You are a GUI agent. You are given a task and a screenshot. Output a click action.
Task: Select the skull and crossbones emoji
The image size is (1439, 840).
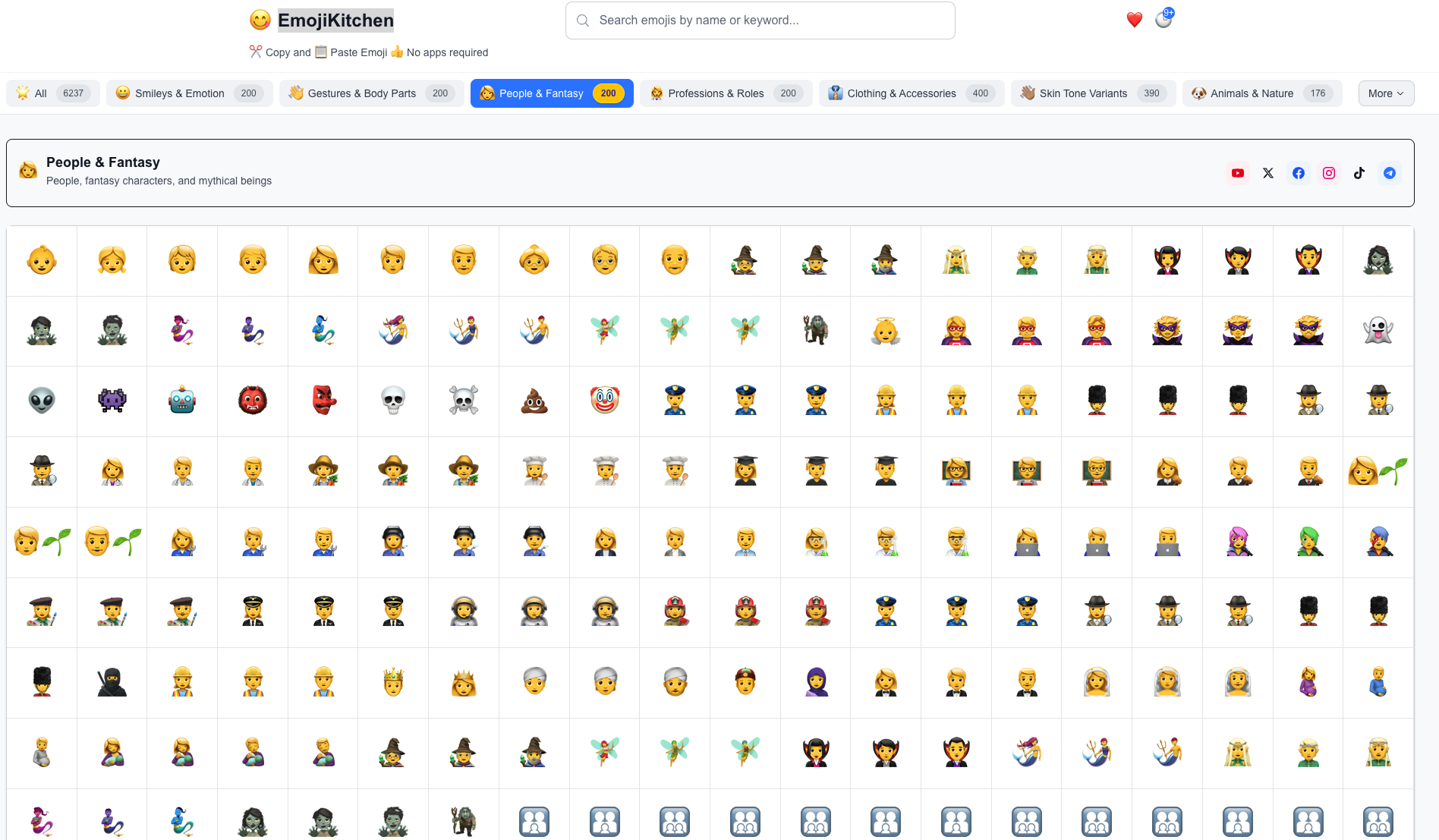(464, 401)
